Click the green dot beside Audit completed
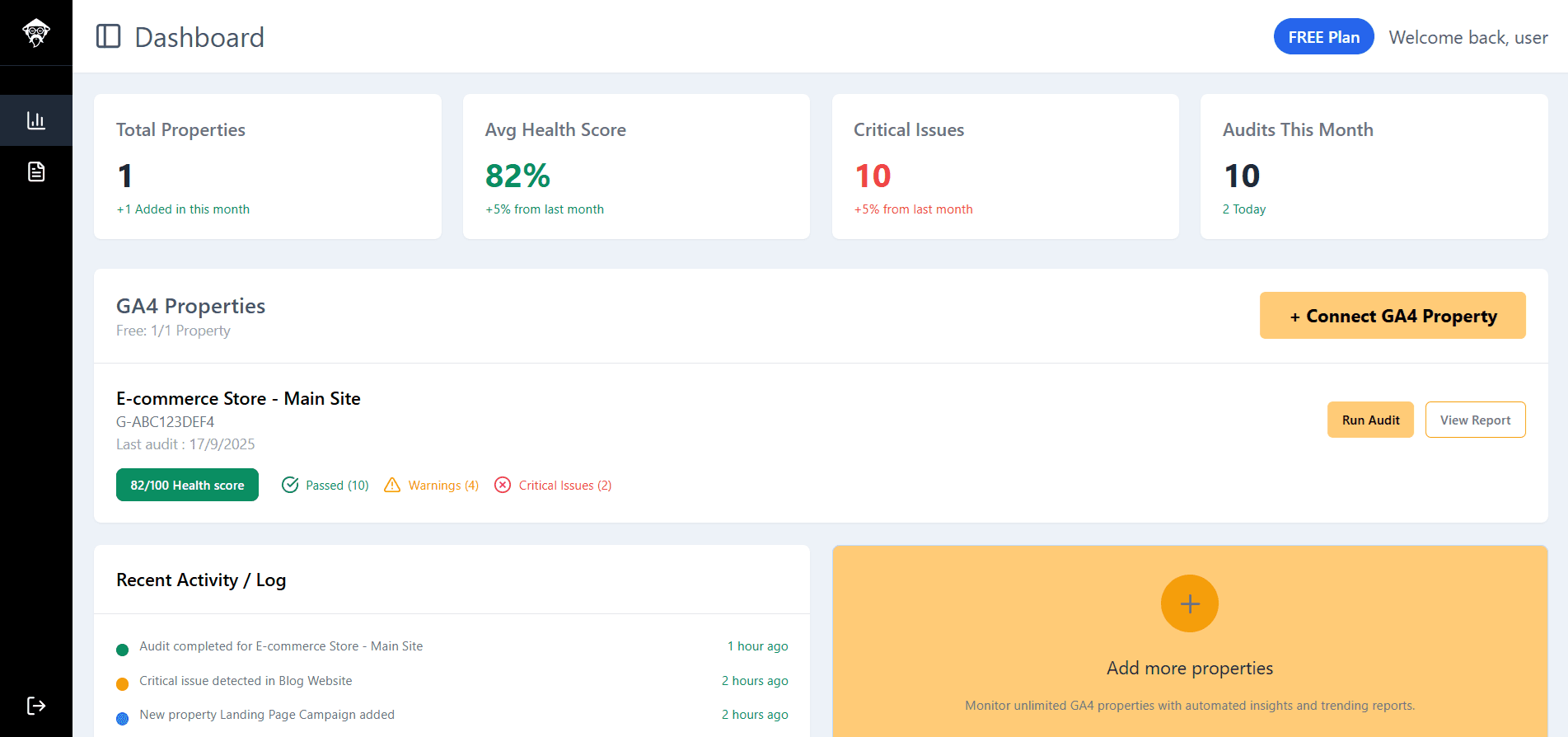 (x=123, y=650)
